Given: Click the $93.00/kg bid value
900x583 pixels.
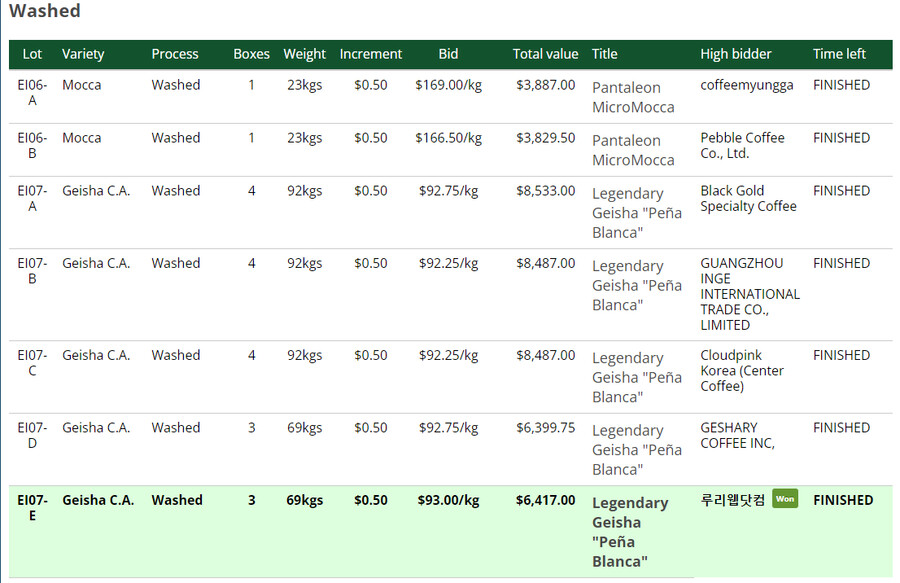Looking at the screenshot, I should (448, 500).
